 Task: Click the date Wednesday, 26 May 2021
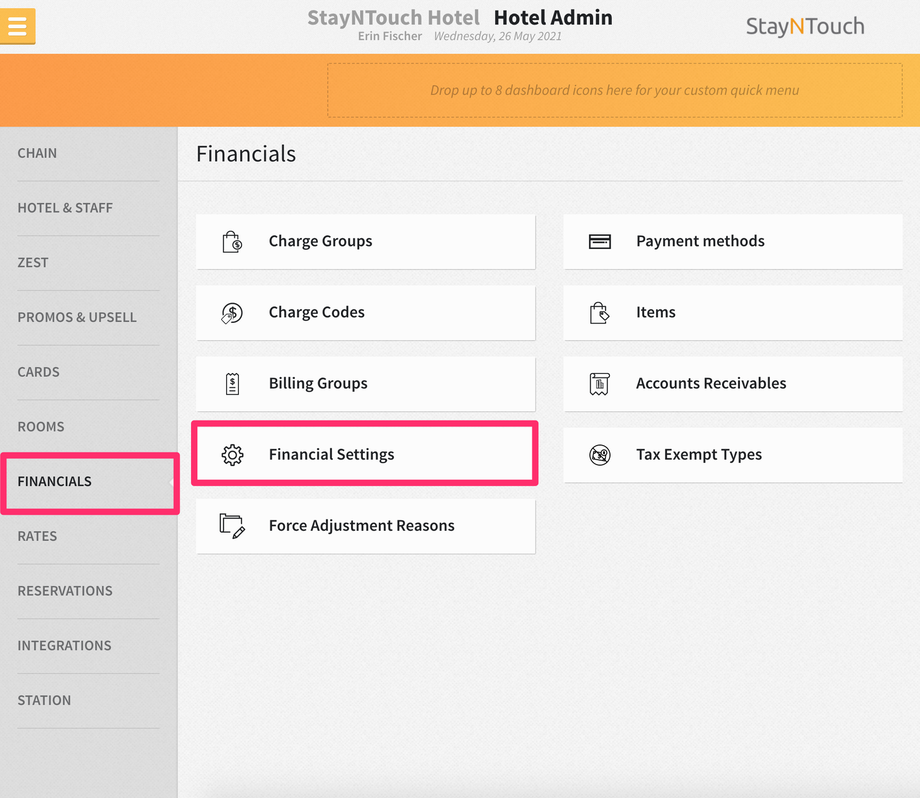[498, 36]
